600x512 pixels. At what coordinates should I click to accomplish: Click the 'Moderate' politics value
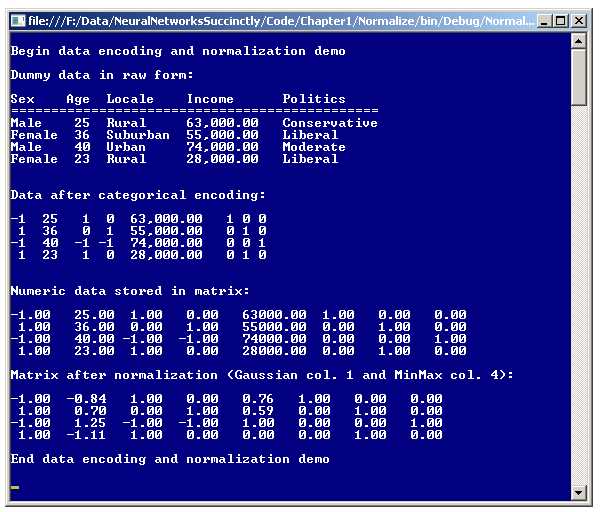(x=314, y=147)
